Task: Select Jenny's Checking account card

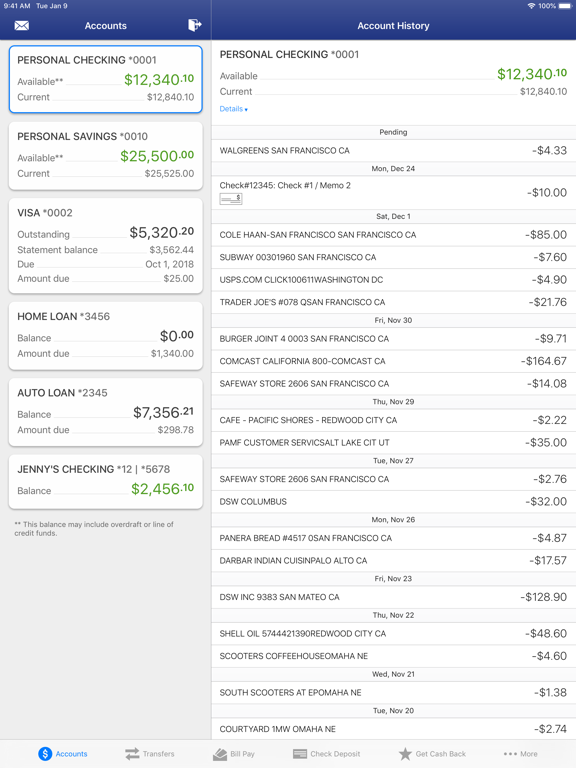Action: click(x=106, y=482)
